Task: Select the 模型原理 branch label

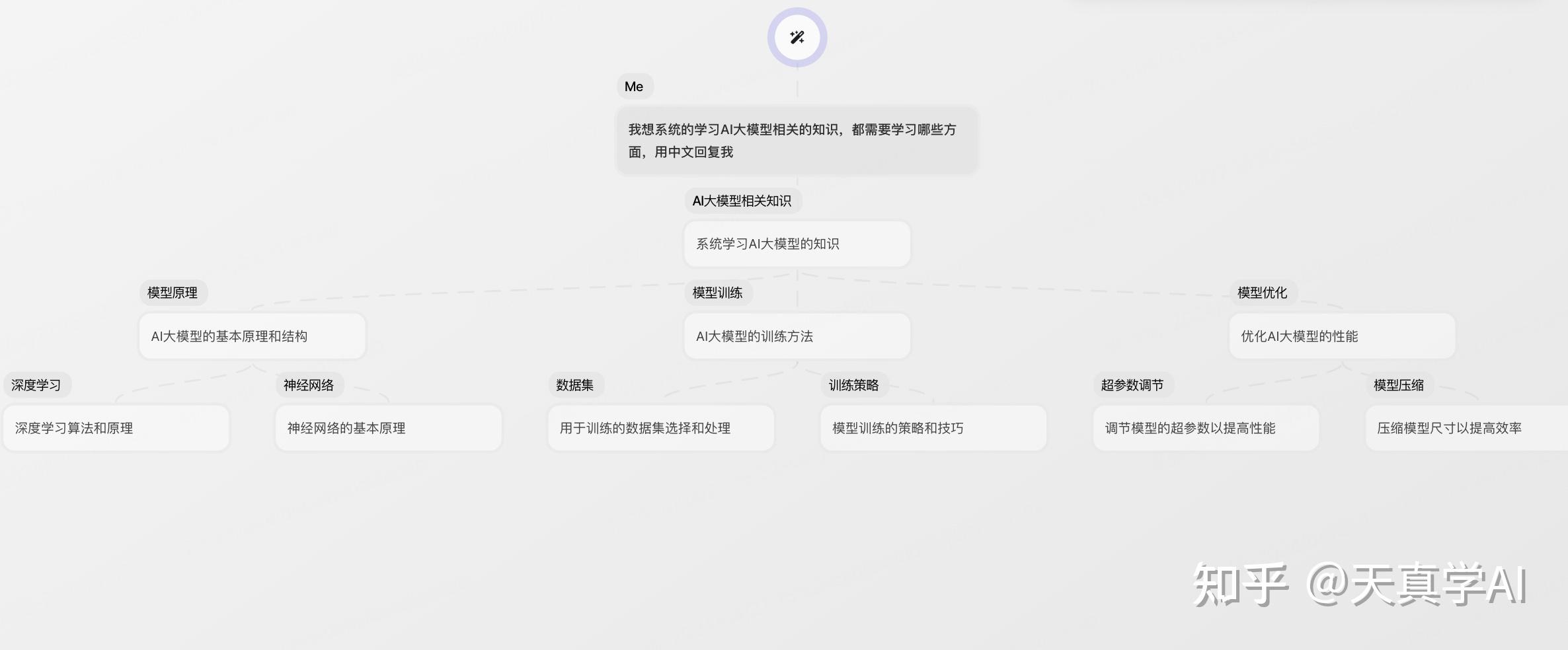Action: click(174, 293)
